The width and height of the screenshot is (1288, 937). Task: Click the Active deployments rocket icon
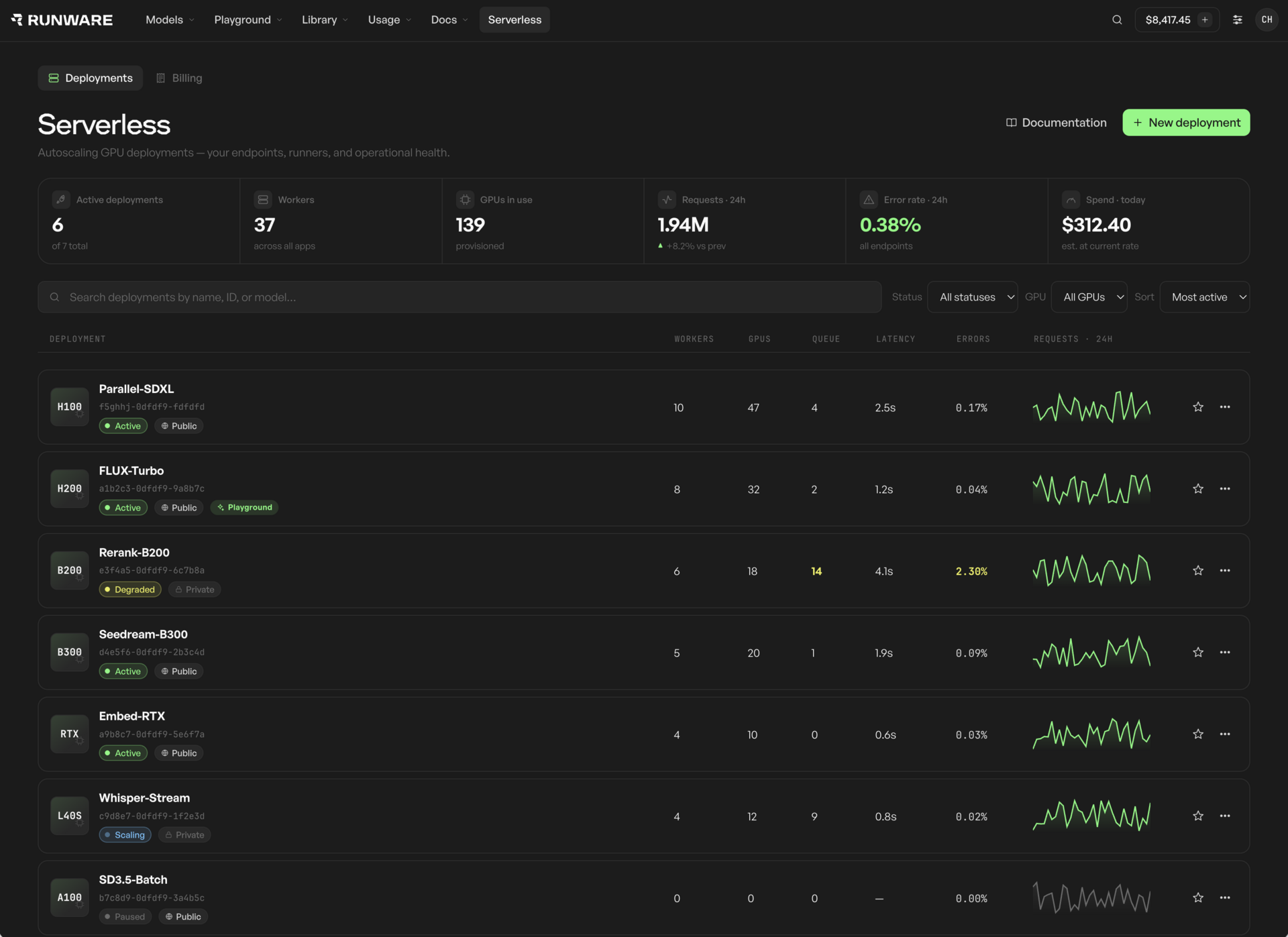(61, 200)
